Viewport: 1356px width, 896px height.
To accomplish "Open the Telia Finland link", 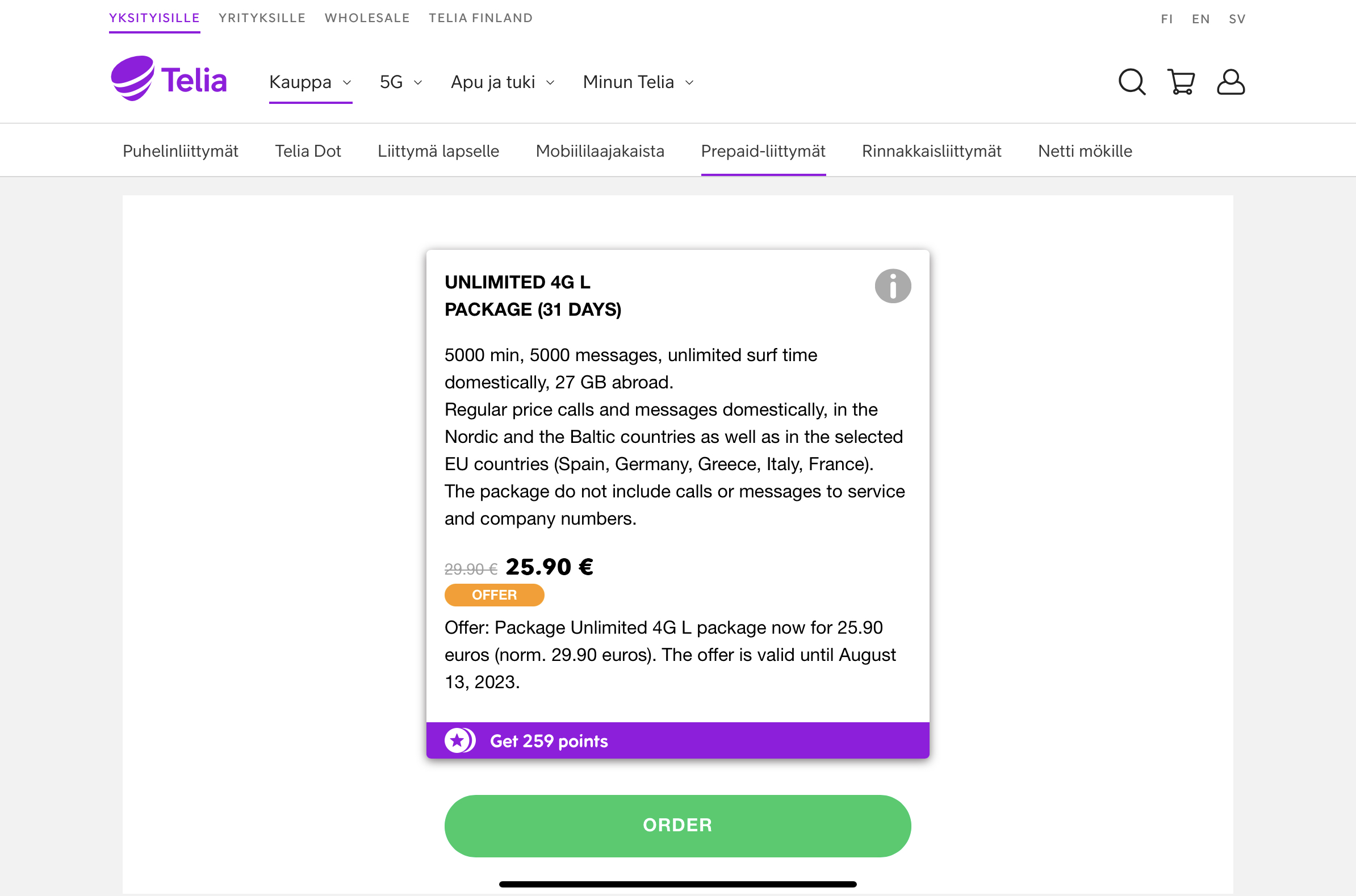I will click(480, 18).
